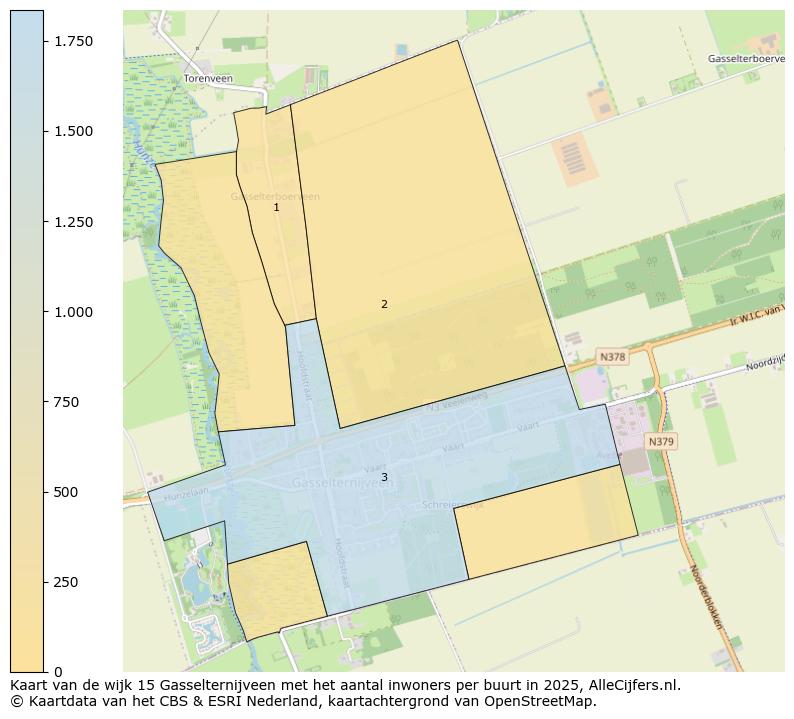The width and height of the screenshot is (794, 719).
Task: Click the N379 road shield
Action: click(x=661, y=441)
